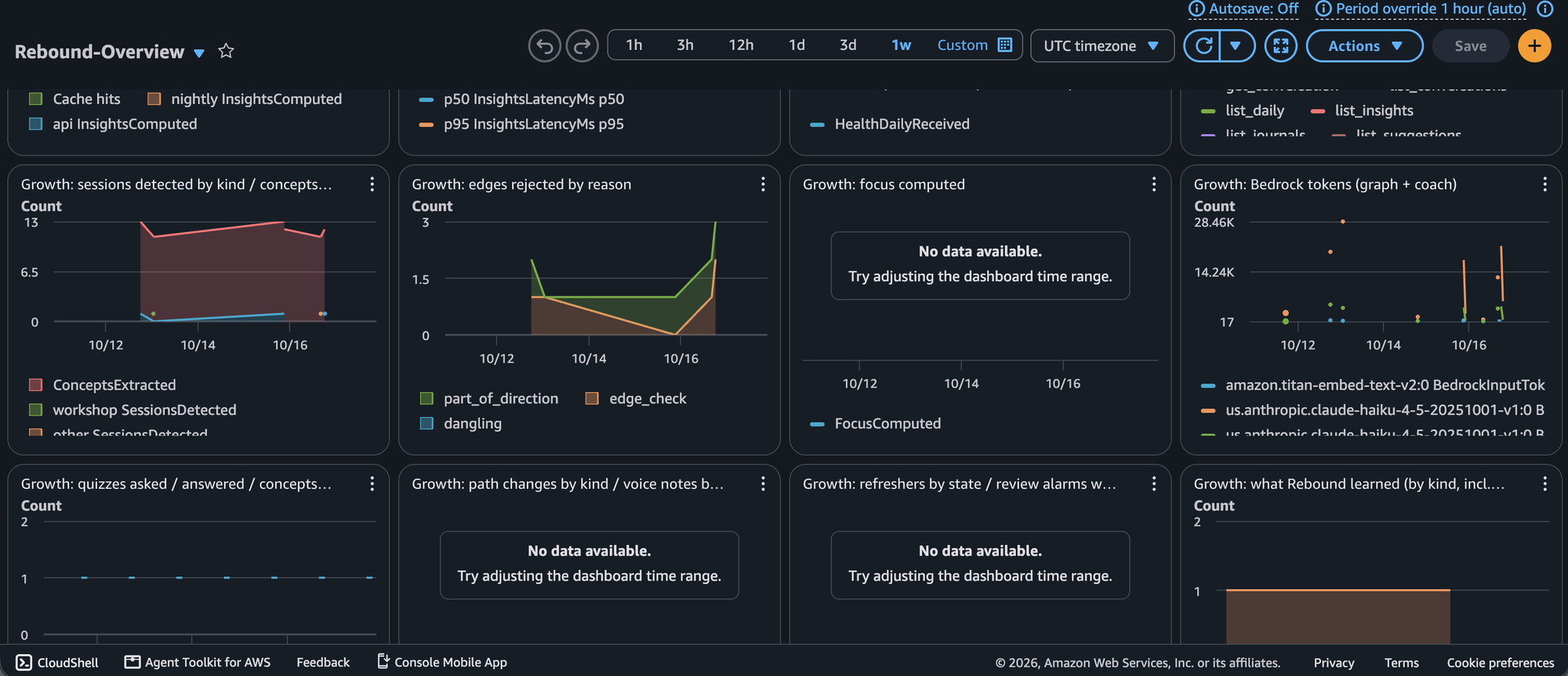The width and height of the screenshot is (1568, 676).
Task: Open widget menu for edges rejected by reason
Action: point(762,184)
